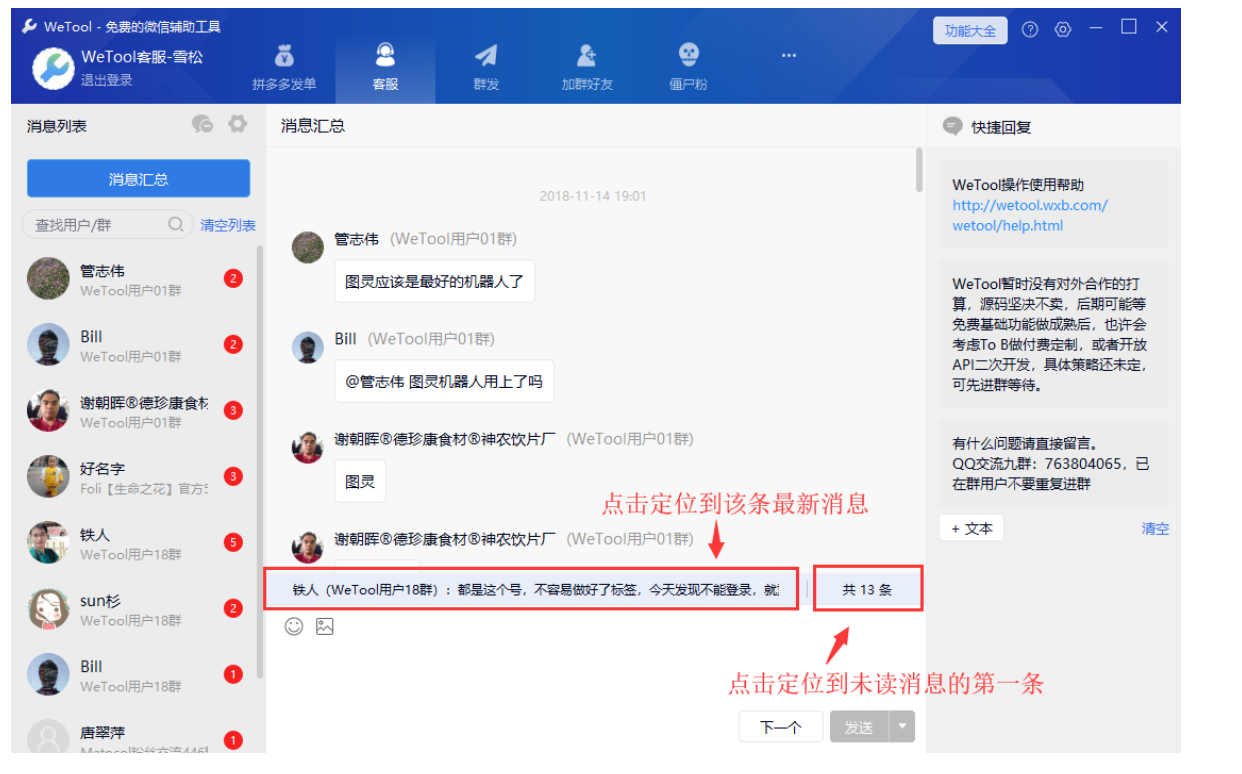Image resolution: width=1242 pixels, height=774 pixels.
Task: Open the more tools ellipsis menu
Action: click(x=789, y=55)
